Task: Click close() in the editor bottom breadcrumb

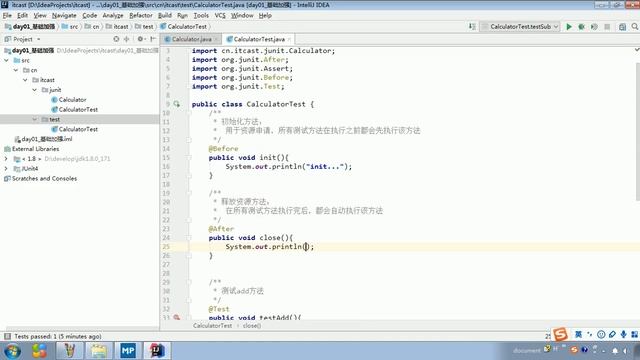Action: coord(252,326)
